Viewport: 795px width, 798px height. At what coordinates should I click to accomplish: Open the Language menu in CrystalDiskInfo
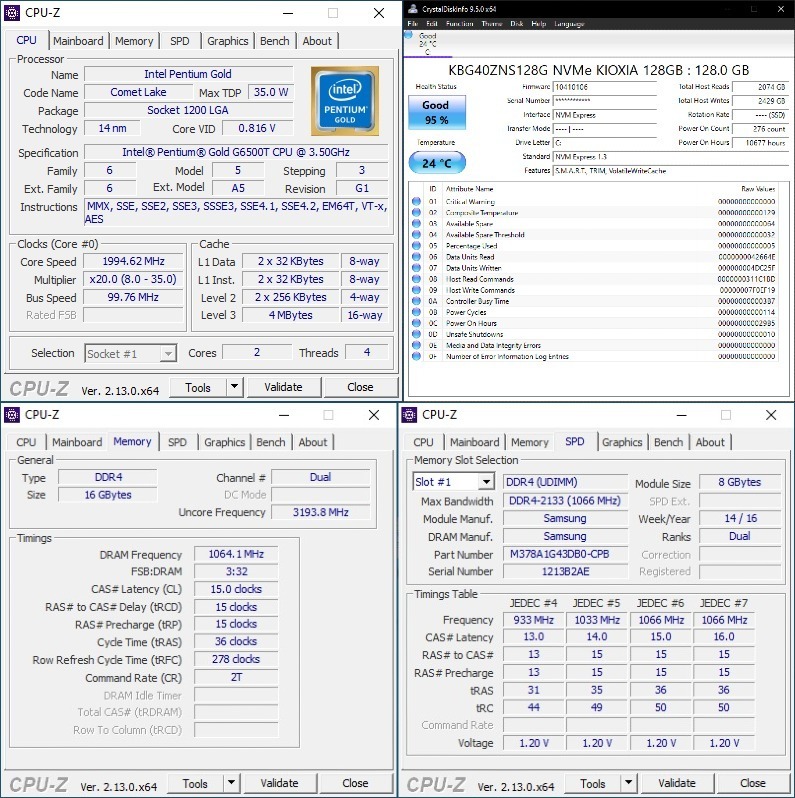[x=569, y=23]
